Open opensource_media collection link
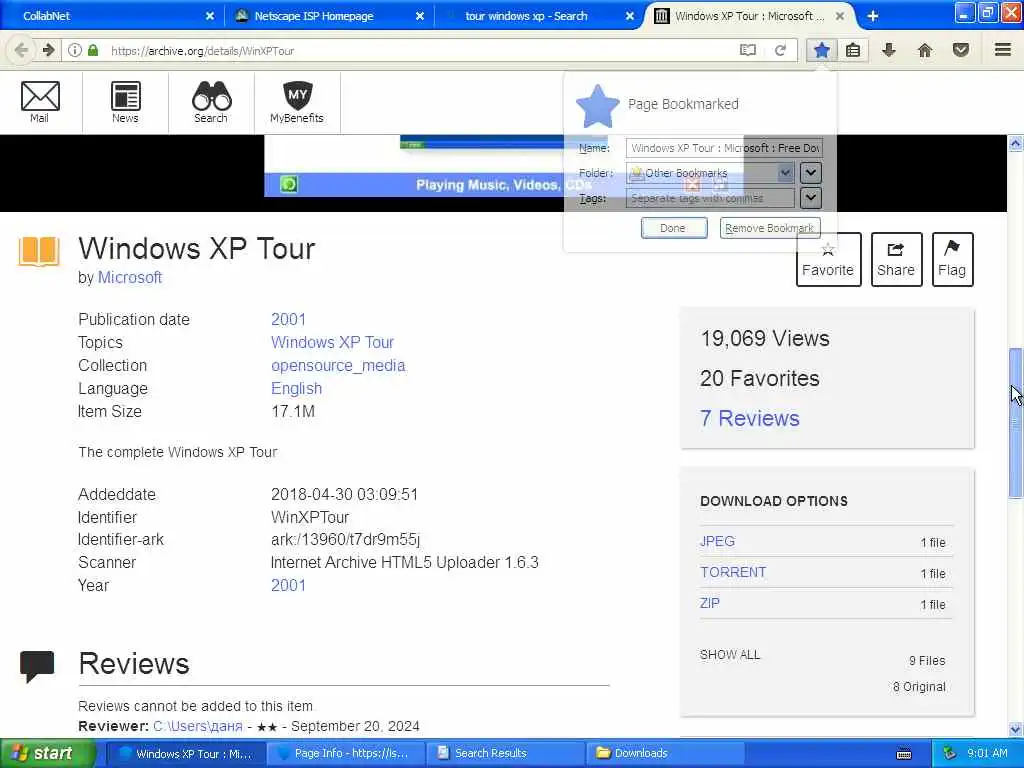The image size is (1024, 768). [x=338, y=365]
